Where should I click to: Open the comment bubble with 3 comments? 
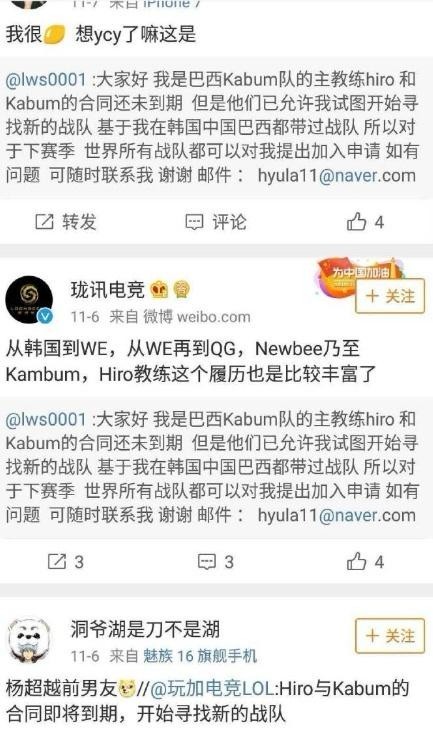pos(216,561)
